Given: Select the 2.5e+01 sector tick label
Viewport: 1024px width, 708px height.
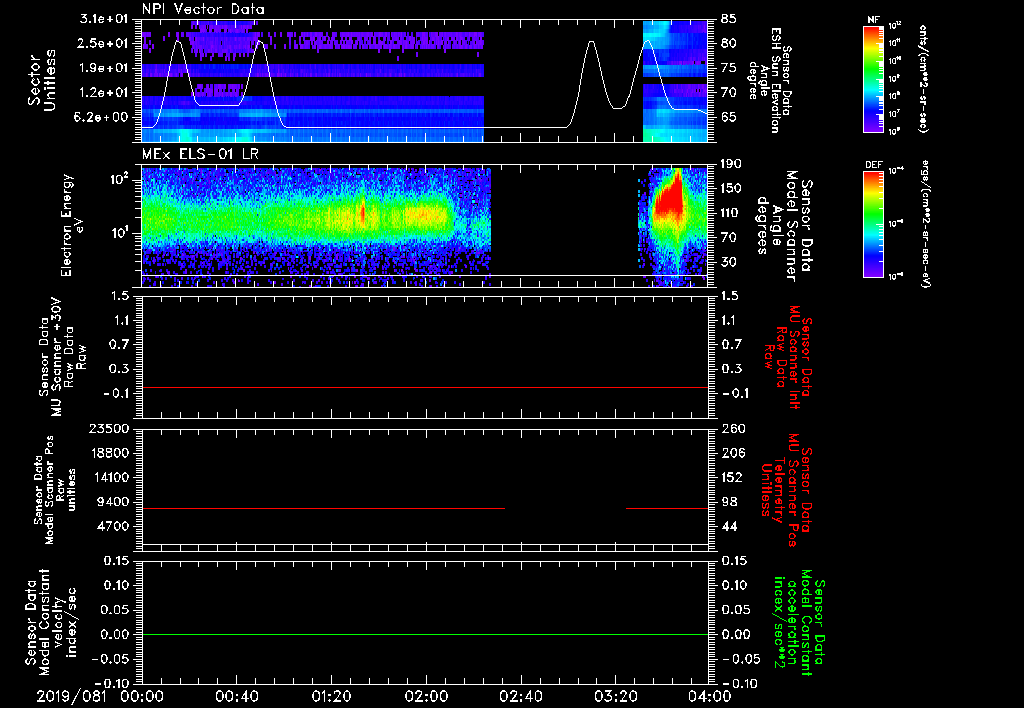Looking at the screenshot, I should click(x=103, y=43).
